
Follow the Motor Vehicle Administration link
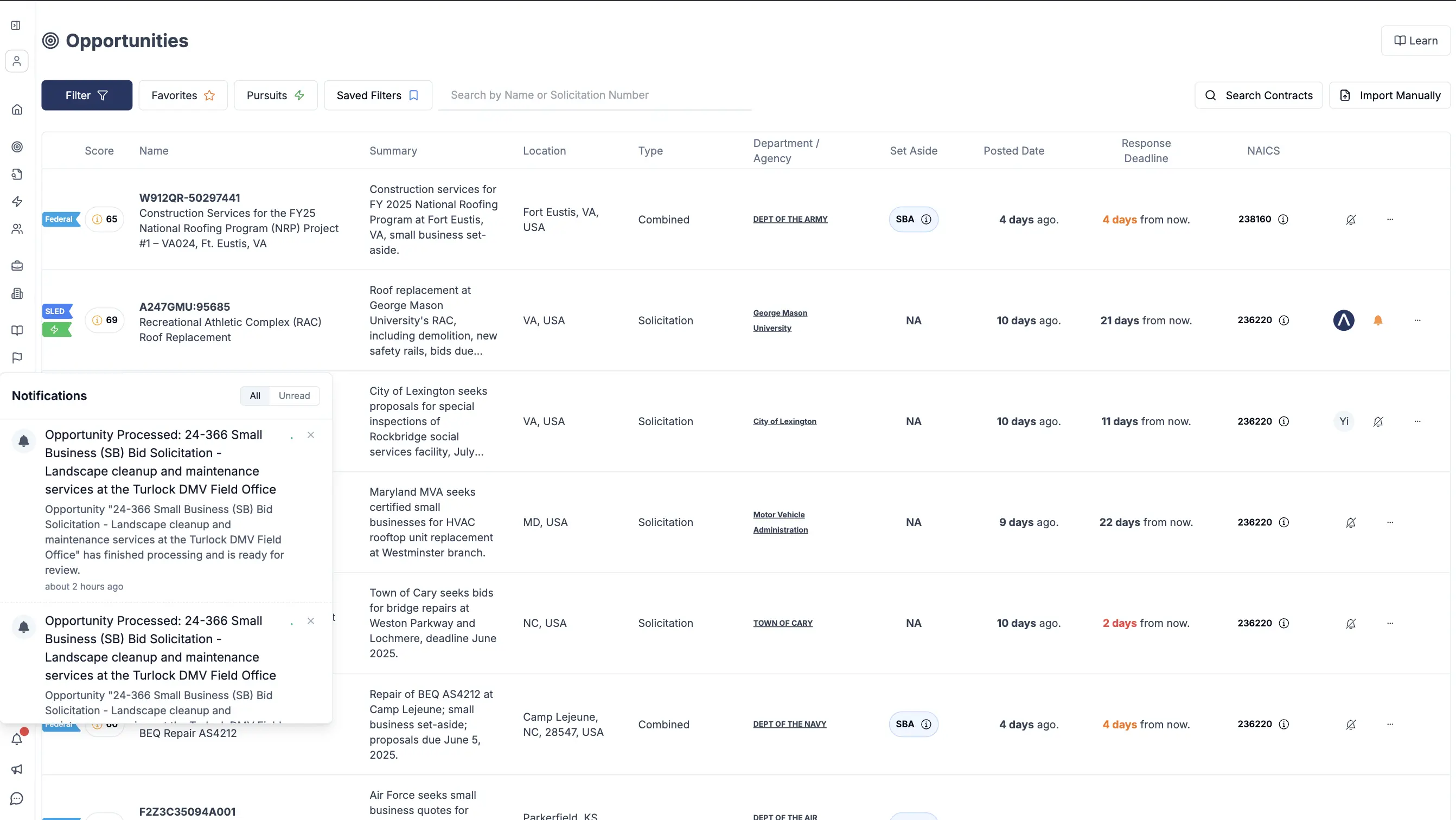780,522
